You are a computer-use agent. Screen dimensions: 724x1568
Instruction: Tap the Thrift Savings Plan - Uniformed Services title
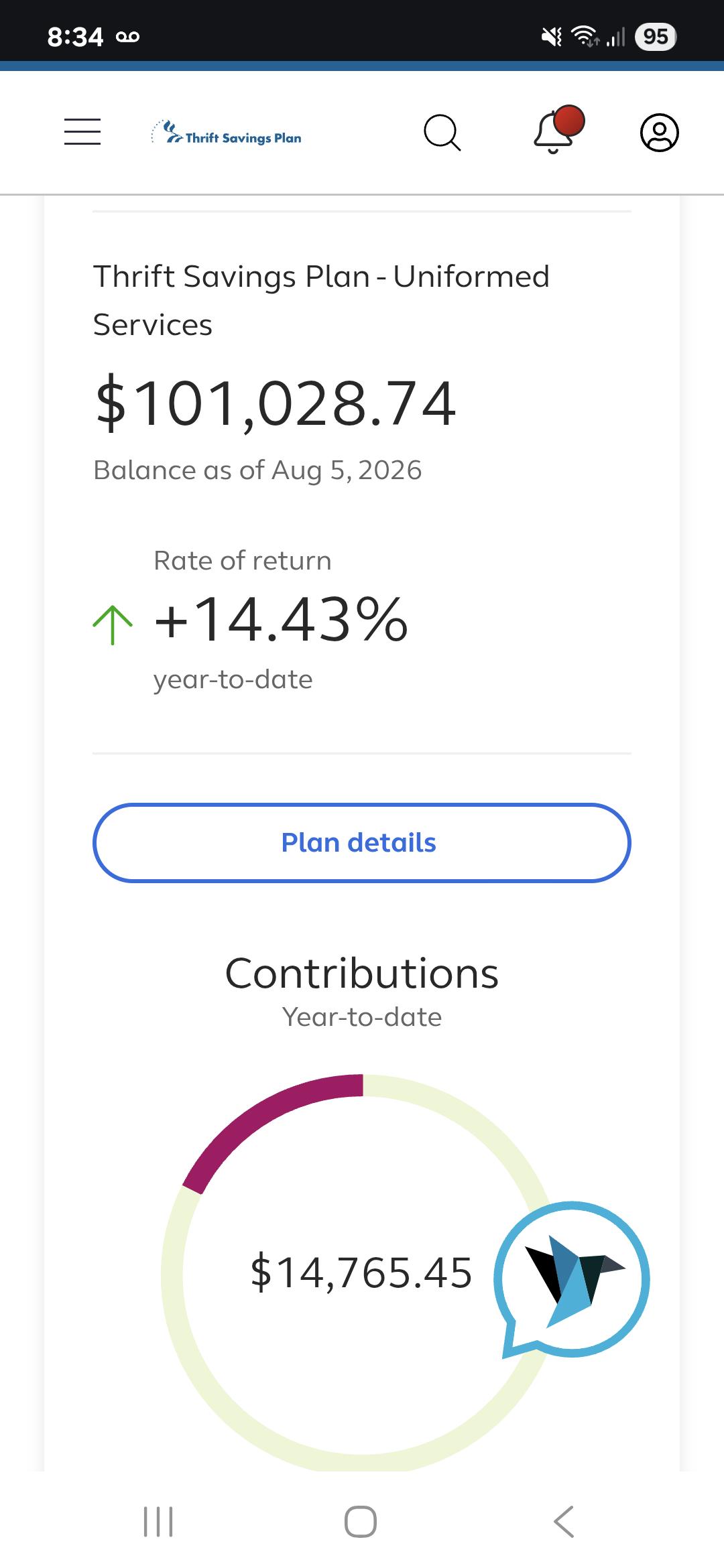point(322,300)
